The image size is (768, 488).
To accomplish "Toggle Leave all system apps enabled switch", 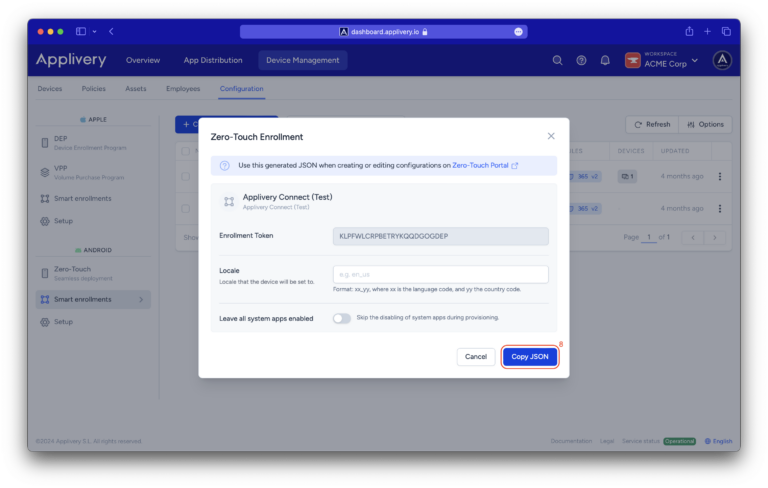I will click(342, 318).
